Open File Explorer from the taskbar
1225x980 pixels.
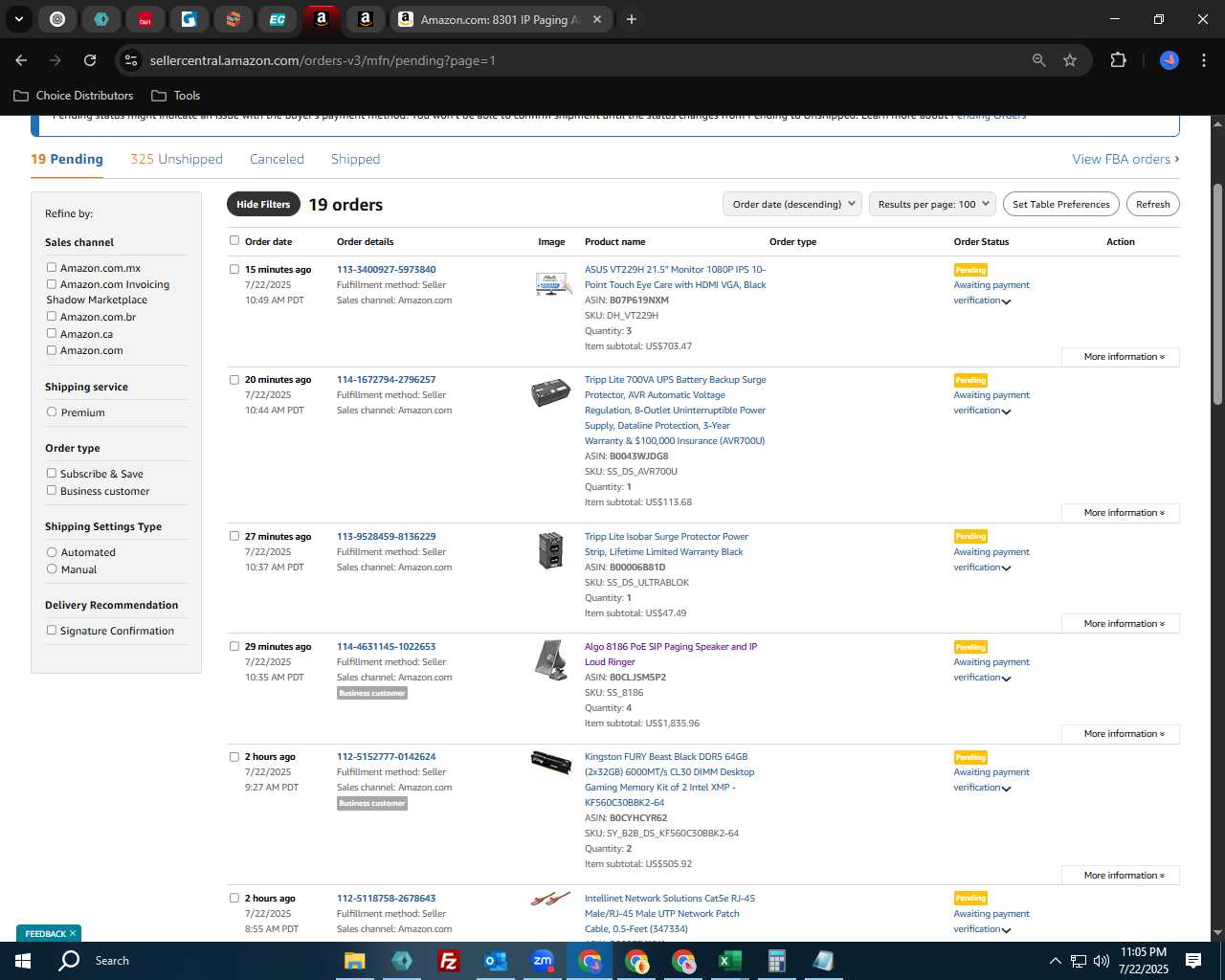(355, 961)
